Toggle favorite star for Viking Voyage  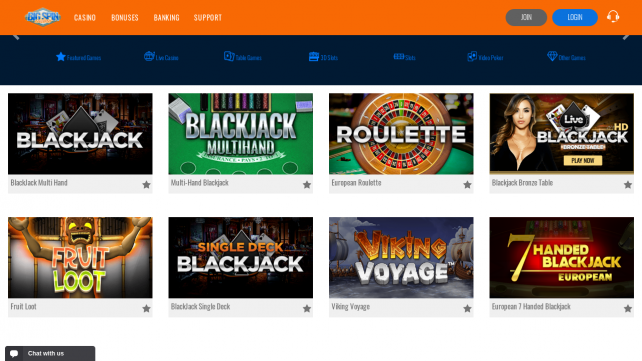[467, 309]
